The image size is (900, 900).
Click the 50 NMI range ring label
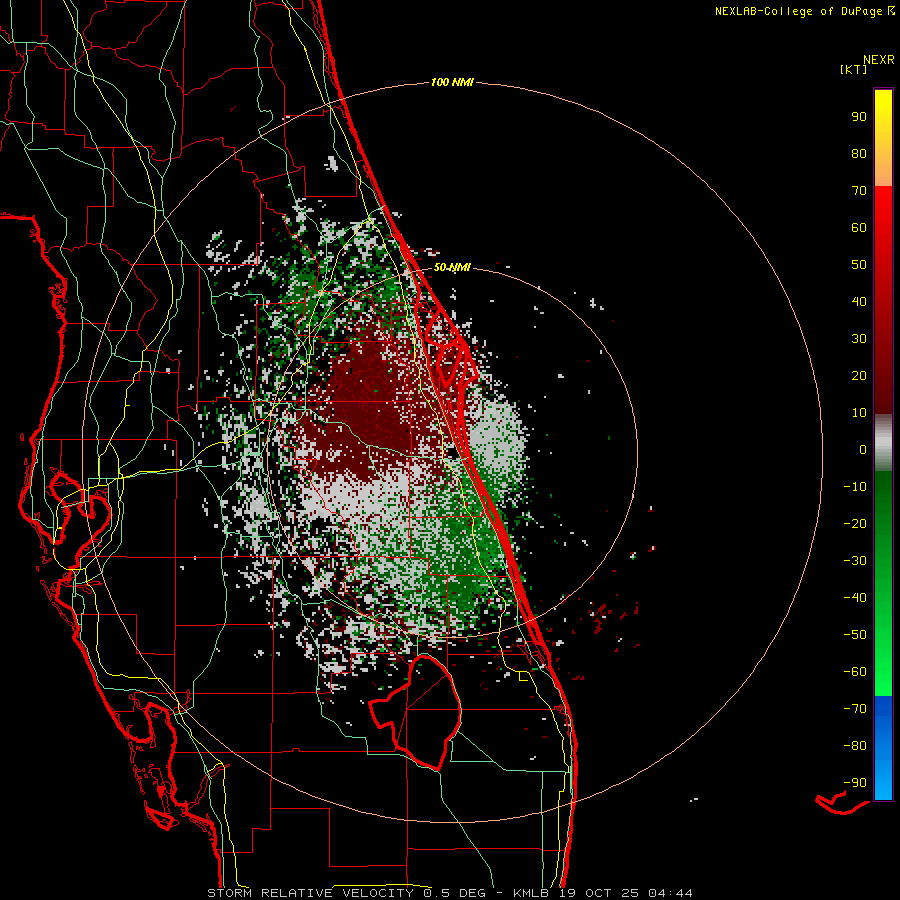pos(452,267)
